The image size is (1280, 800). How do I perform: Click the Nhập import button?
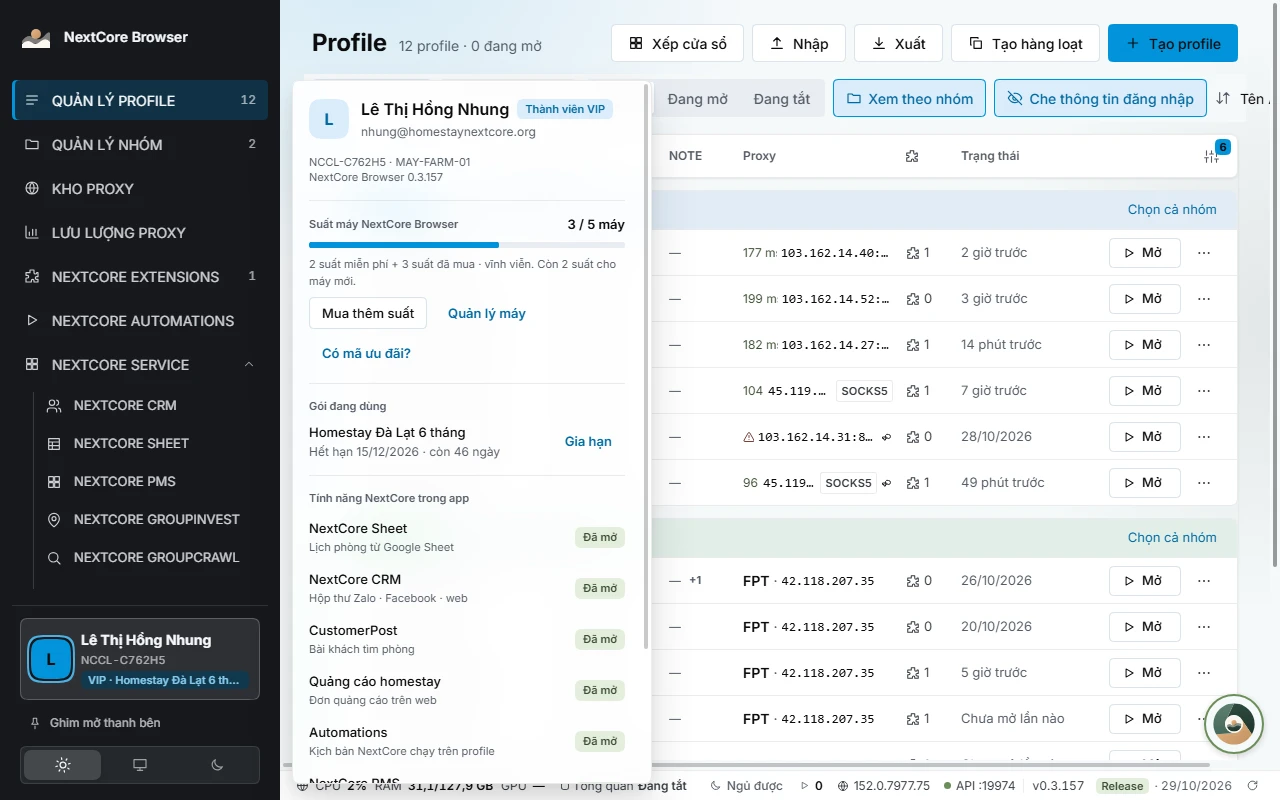(798, 44)
